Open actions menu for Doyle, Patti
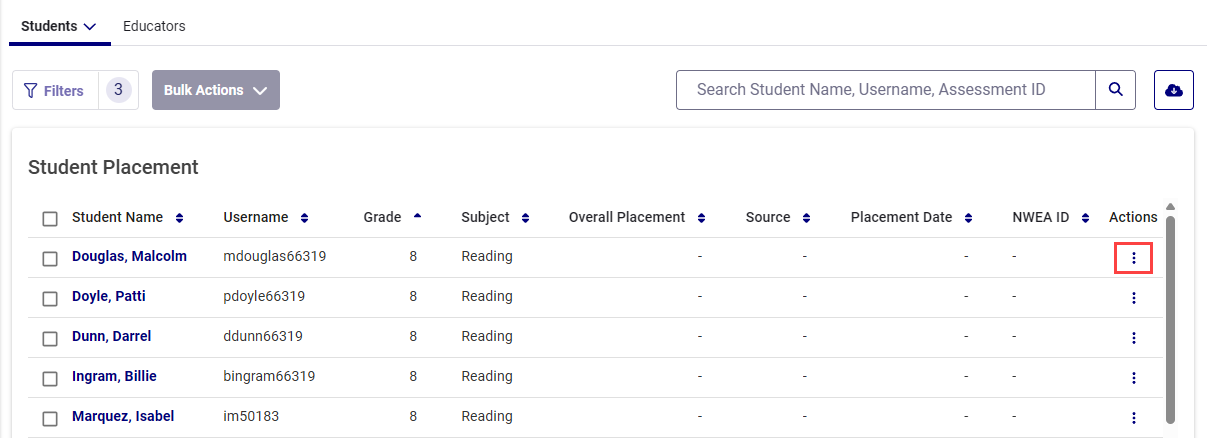This screenshot has height=438, width=1207. click(x=1134, y=298)
